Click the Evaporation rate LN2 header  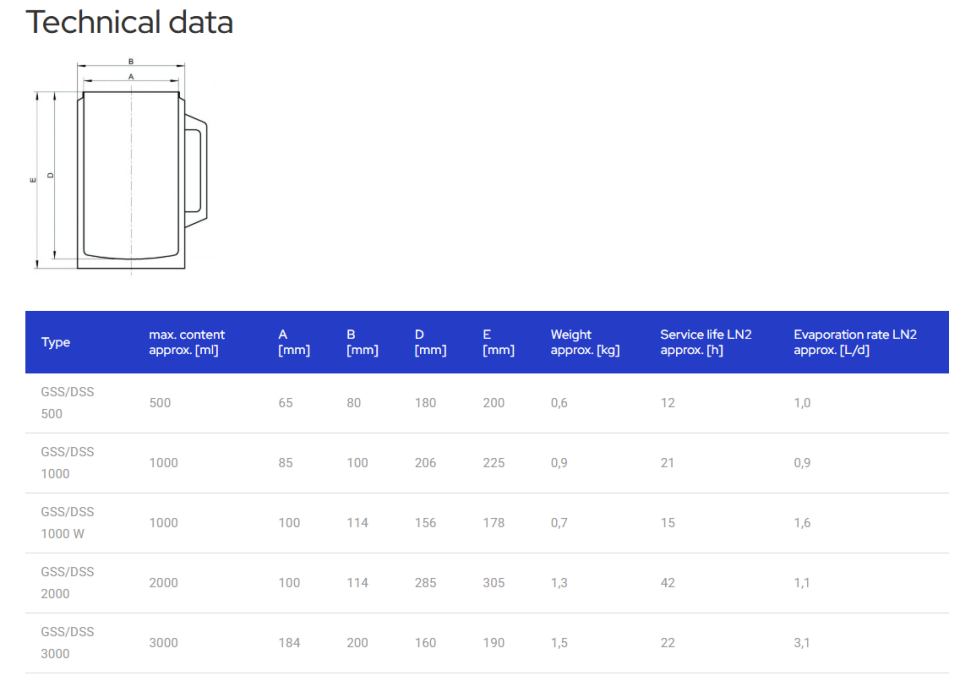[855, 342]
